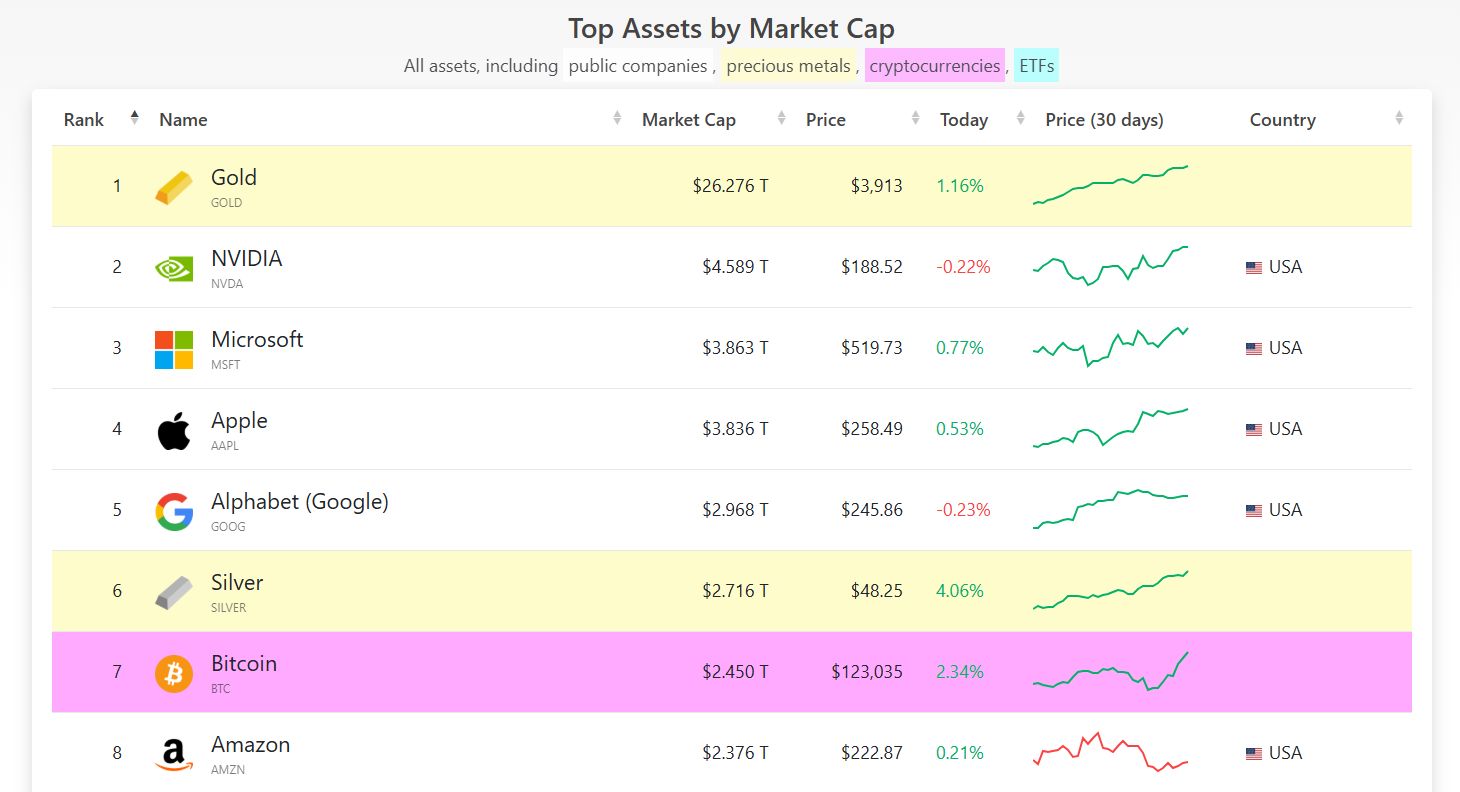Open the Bitcoin asset page link
Screen dimensions: 1460x792
point(244,664)
